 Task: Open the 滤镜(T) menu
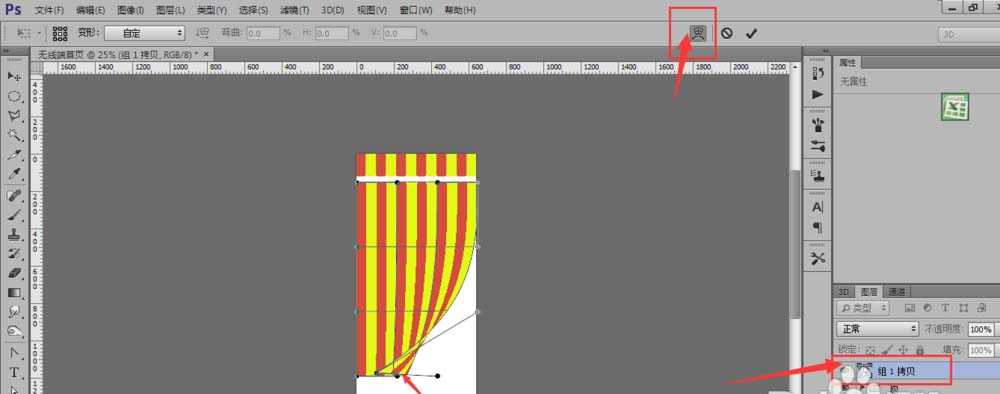pos(295,10)
